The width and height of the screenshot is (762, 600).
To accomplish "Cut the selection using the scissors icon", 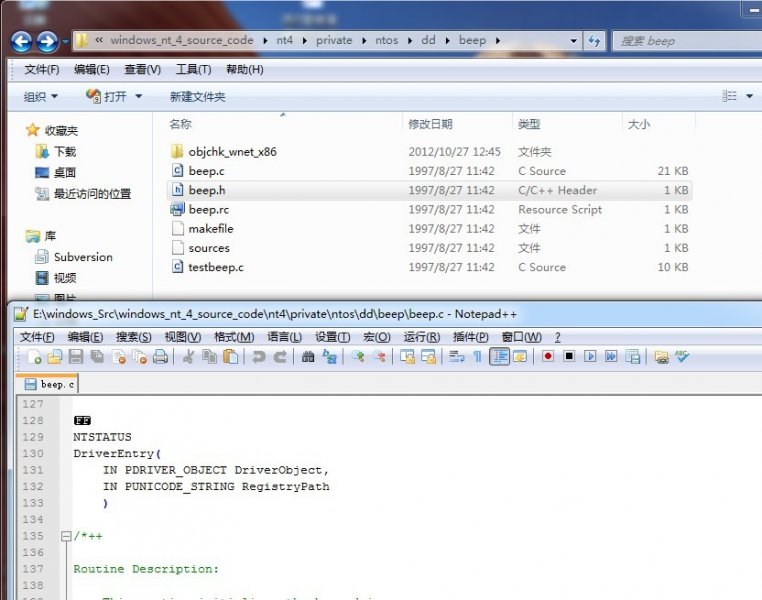I will pos(188,357).
